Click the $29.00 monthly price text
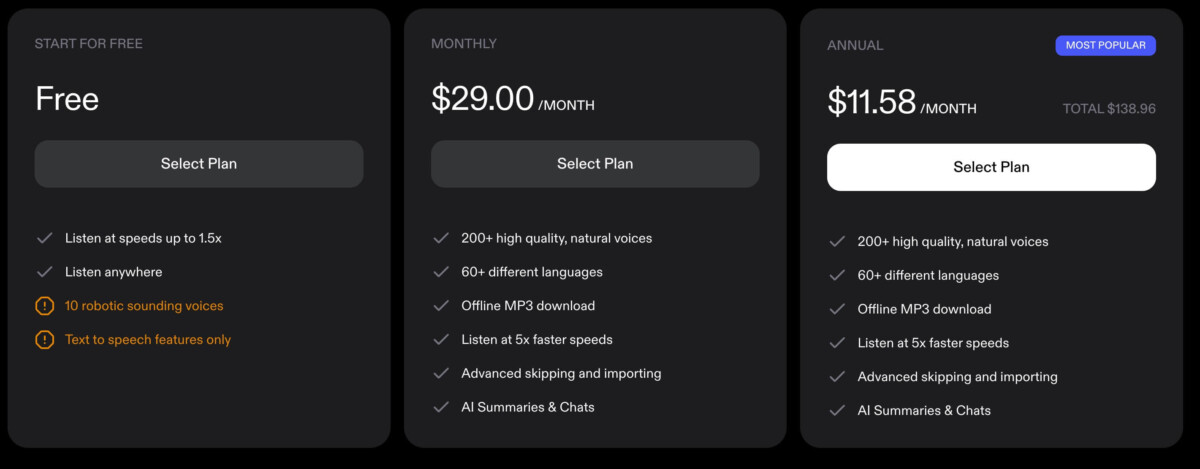Image resolution: width=1200 pixels, height=469 pixels. (x=483, y=98)
